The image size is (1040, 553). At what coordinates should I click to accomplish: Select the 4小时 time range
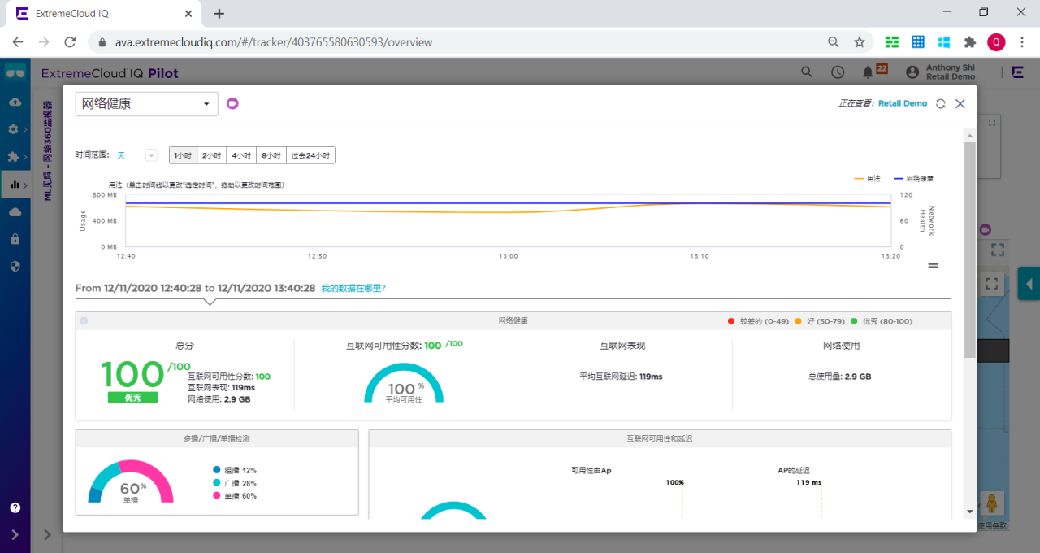pos(241,155)
